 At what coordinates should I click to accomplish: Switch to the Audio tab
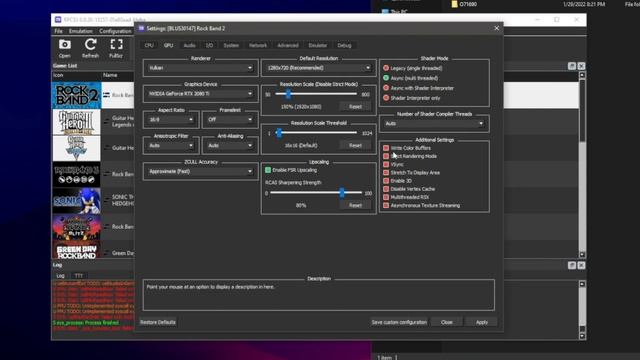pyautogui.click(x=189, y=45)
